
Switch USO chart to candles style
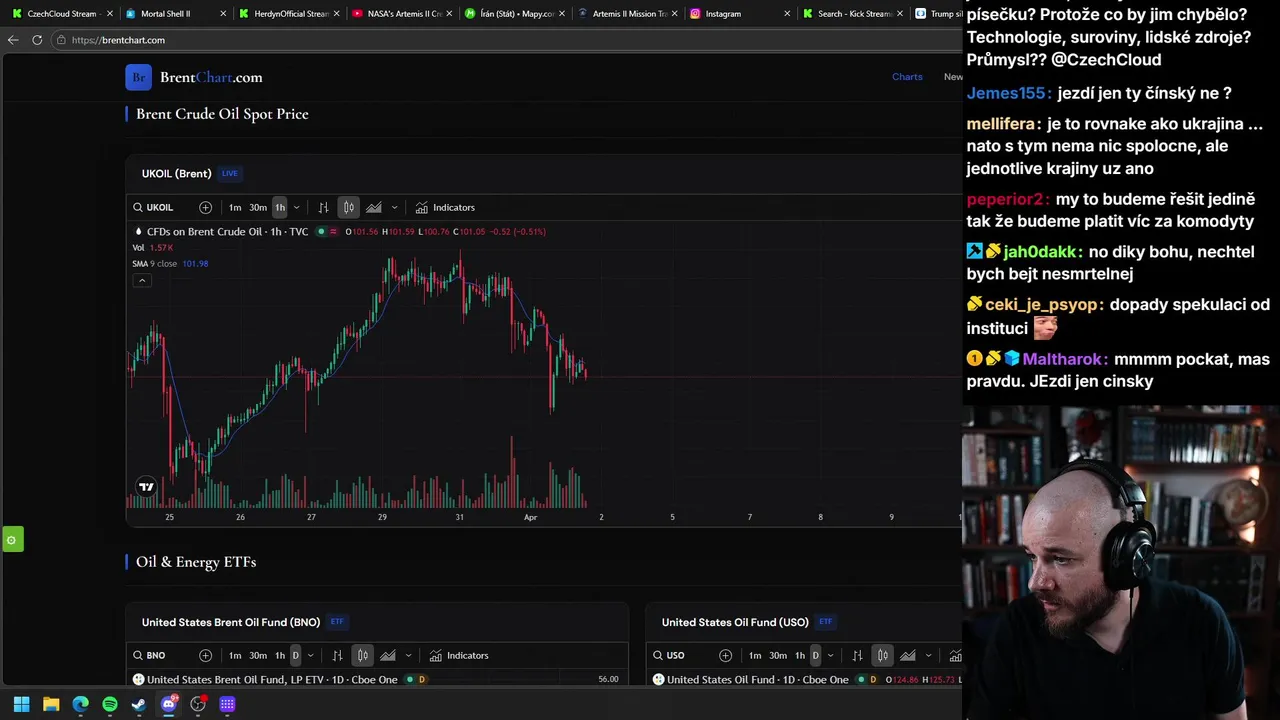[882, 655]
